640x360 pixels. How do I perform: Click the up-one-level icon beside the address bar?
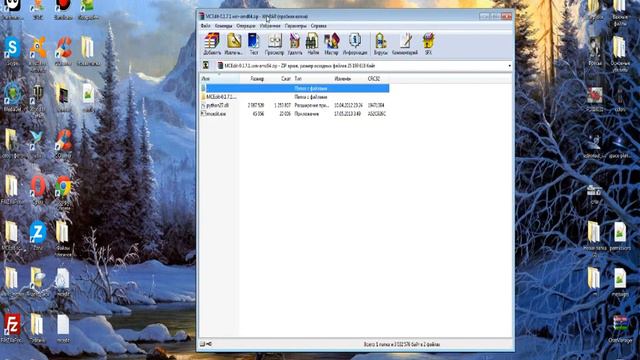coord(206,65)
